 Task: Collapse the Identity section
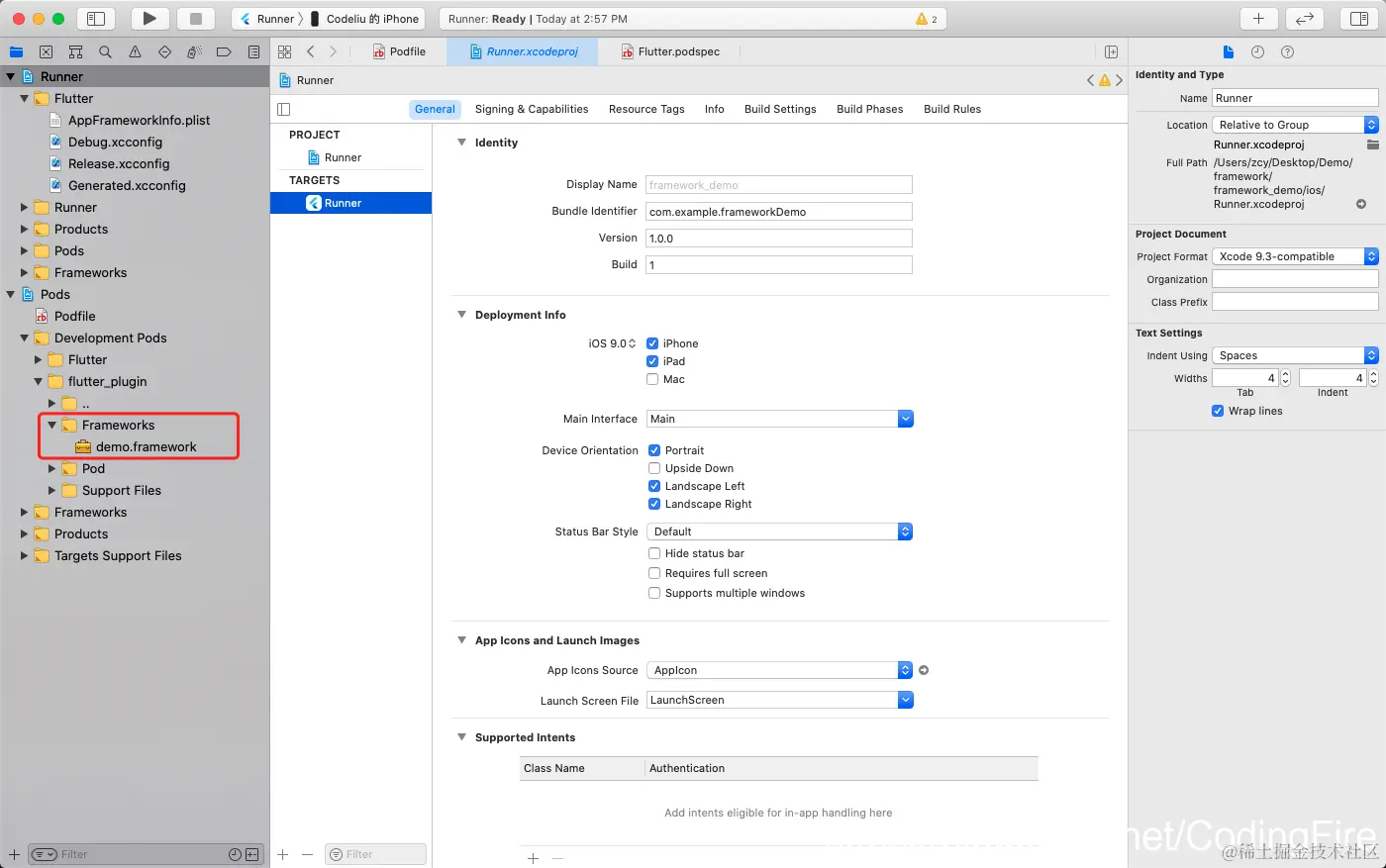[x=461, y=143]
